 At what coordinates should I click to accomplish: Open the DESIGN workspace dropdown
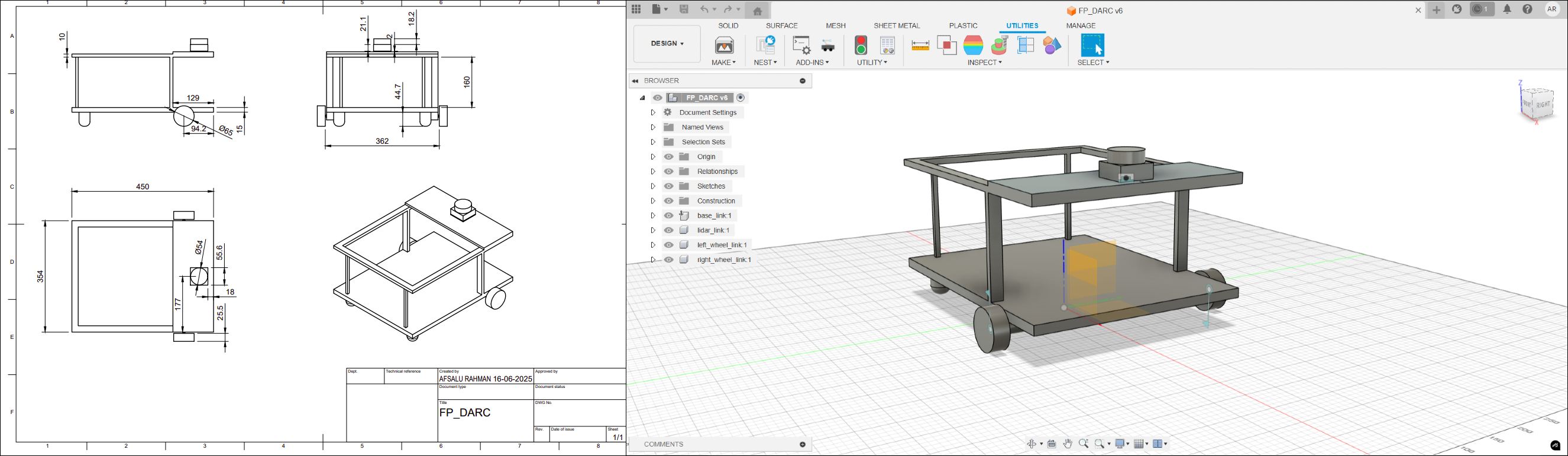[x=667, y=44]
